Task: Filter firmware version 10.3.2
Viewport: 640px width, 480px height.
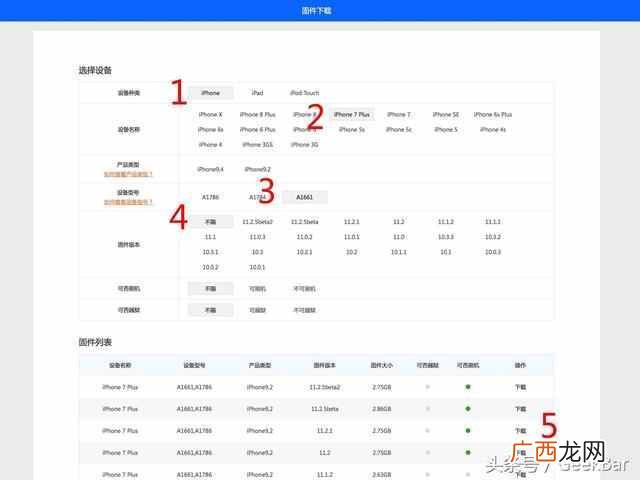Action: click(x=493, y=237)
